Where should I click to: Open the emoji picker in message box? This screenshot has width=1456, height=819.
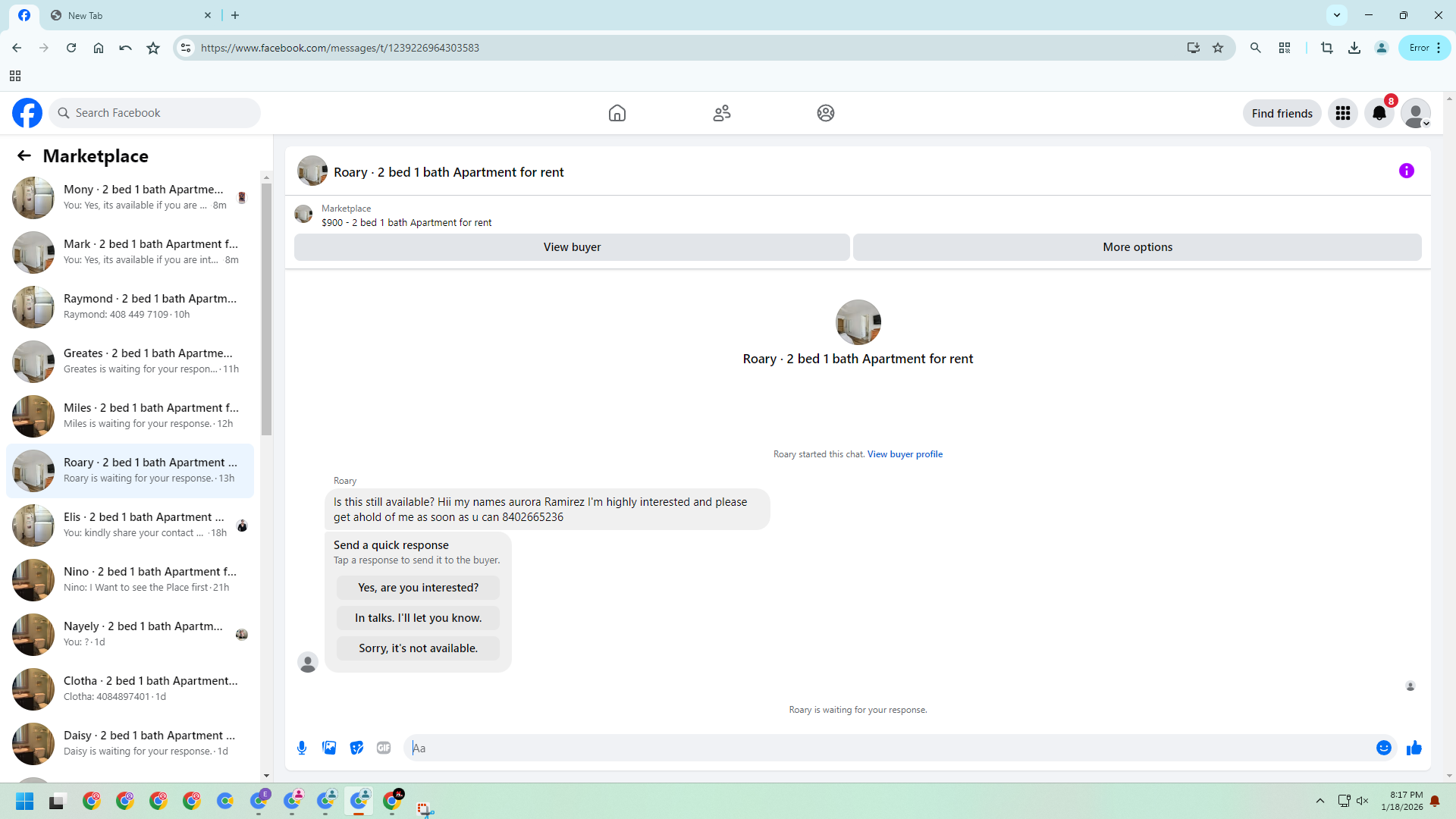[x=1383, y=748]
